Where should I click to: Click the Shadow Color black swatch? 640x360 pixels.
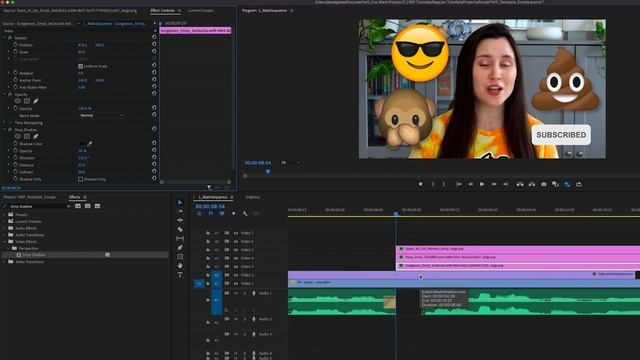pyautogui.click(x=82, y=144)
